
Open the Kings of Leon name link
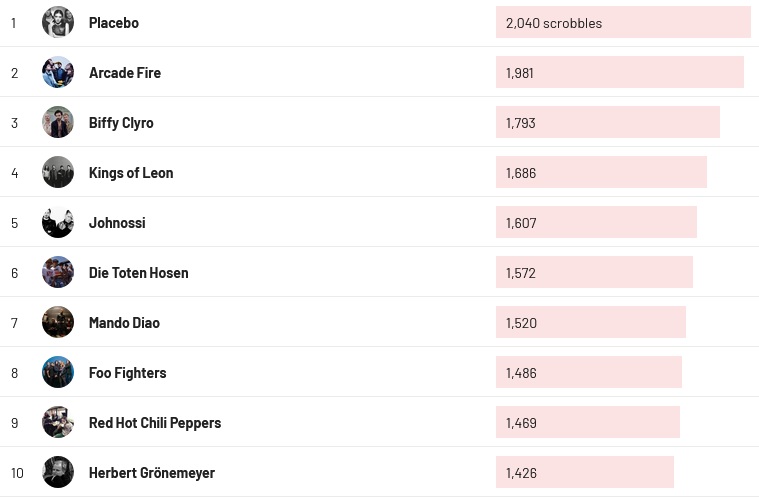click(131, 172)
